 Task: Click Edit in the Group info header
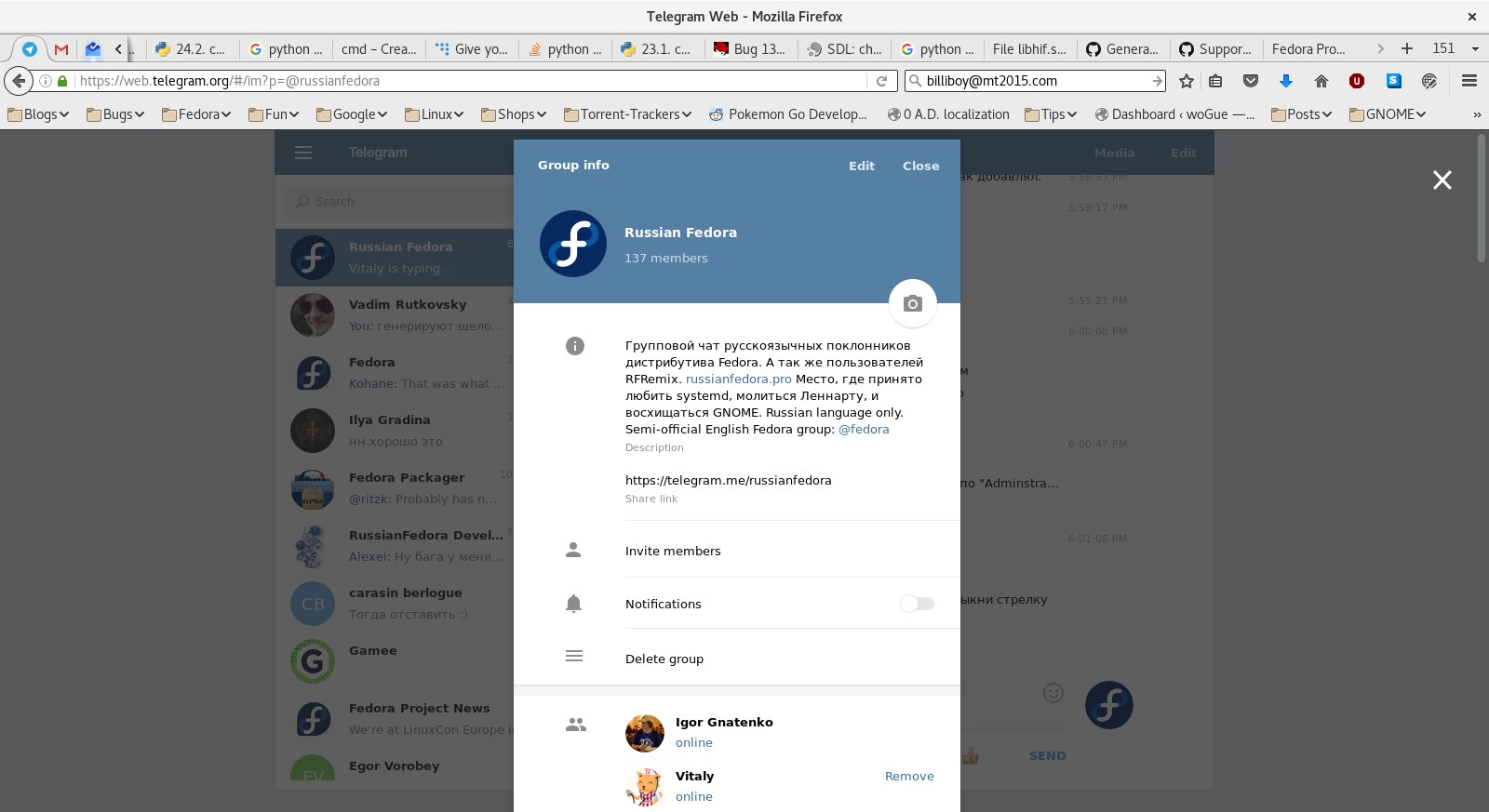862,166
